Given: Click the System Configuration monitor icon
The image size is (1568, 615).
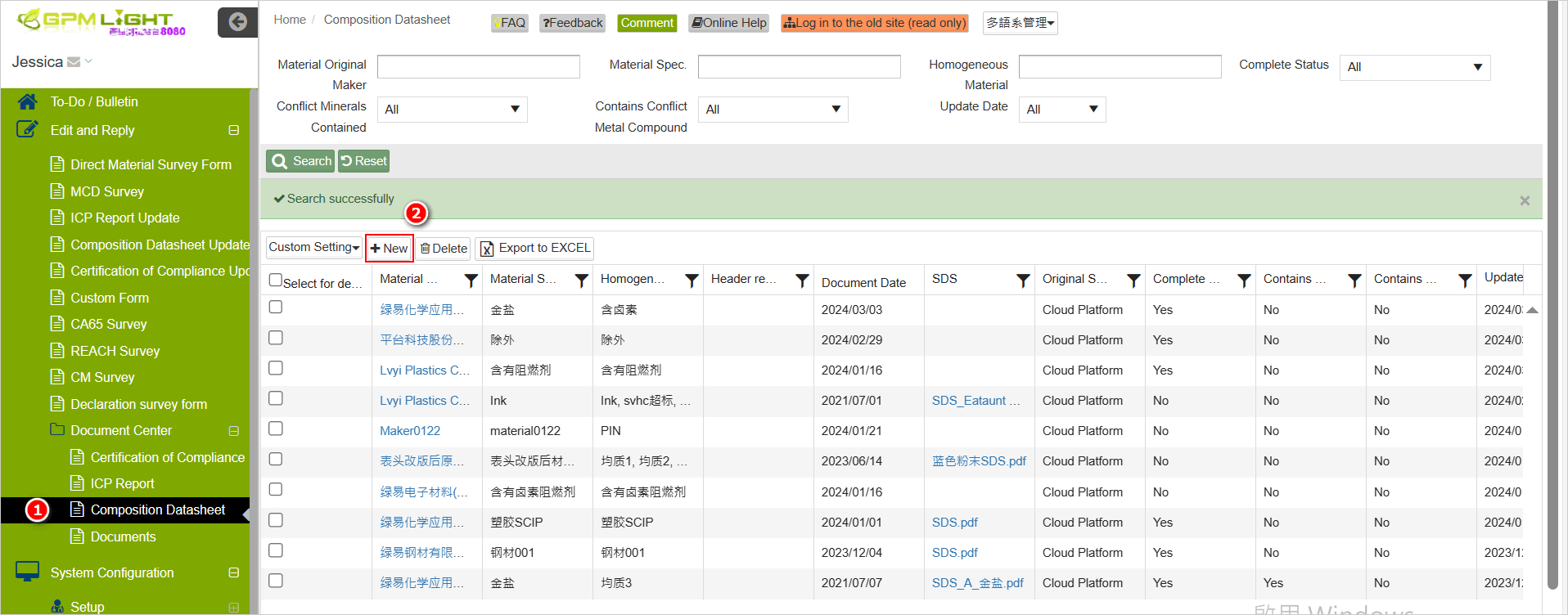Looking at the screenshot, I should click(x=27, y=572).
